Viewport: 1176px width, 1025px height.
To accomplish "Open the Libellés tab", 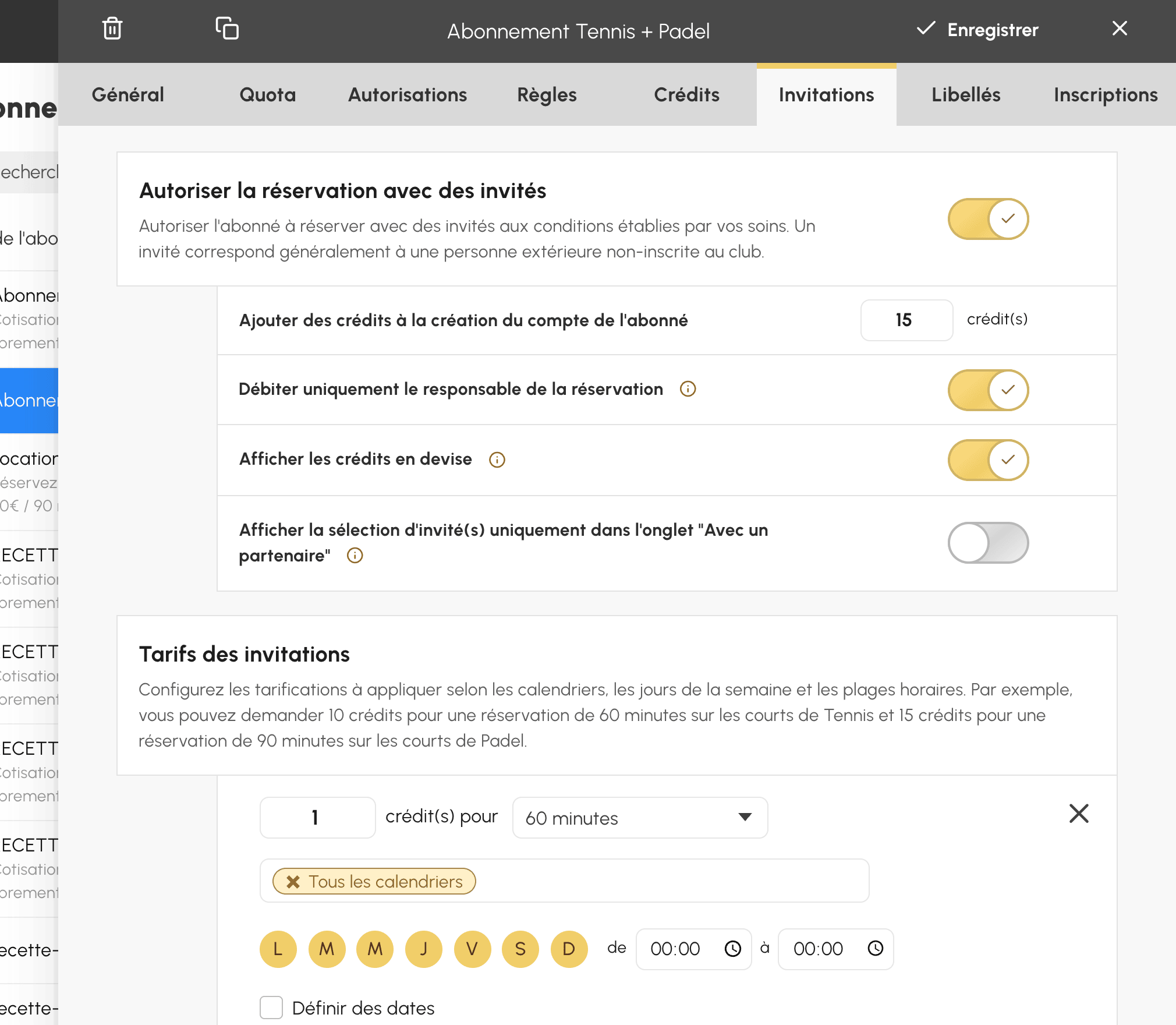I will [966, 94].
